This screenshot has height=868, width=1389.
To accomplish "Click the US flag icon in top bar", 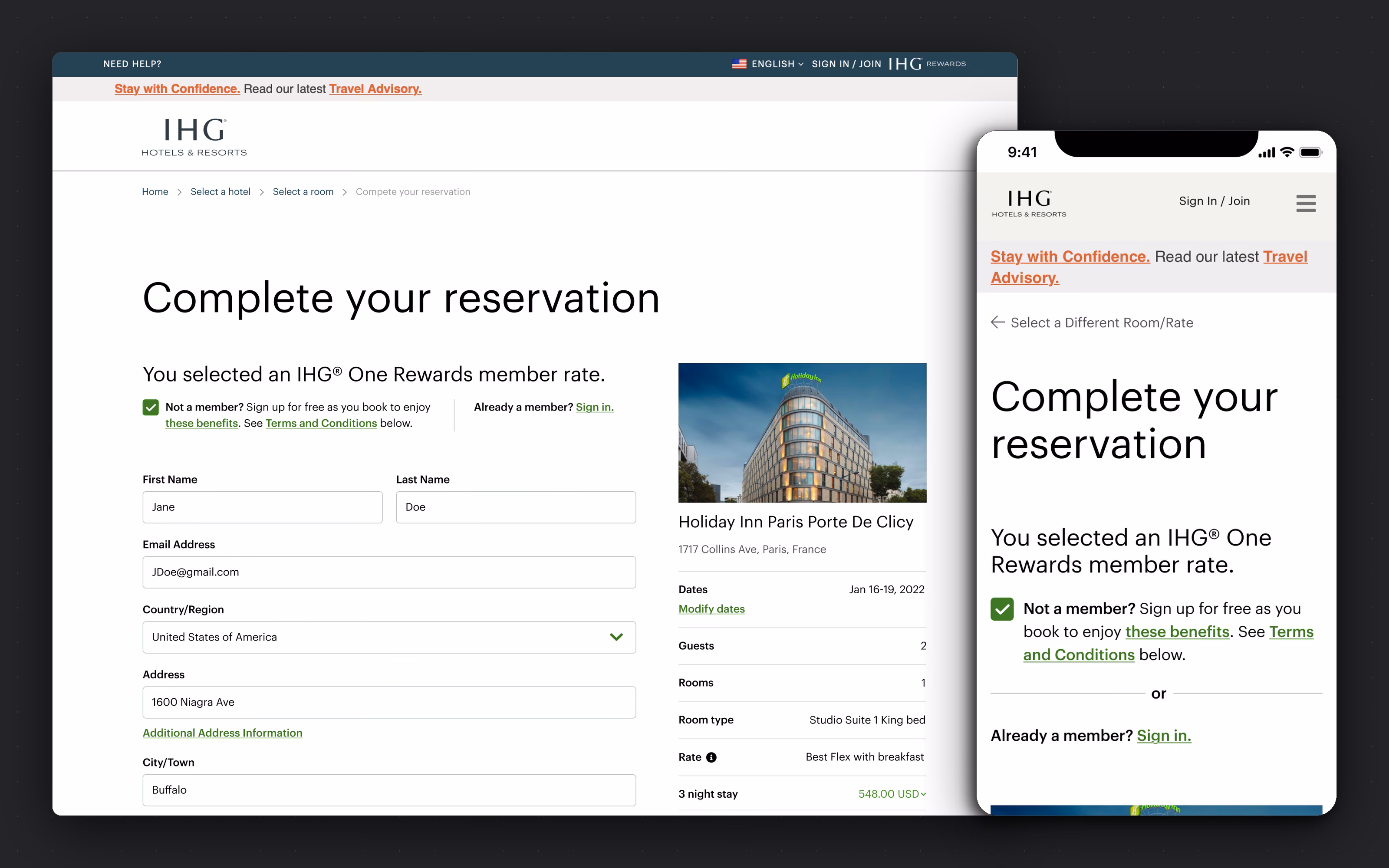I will [x=739, y=64].
